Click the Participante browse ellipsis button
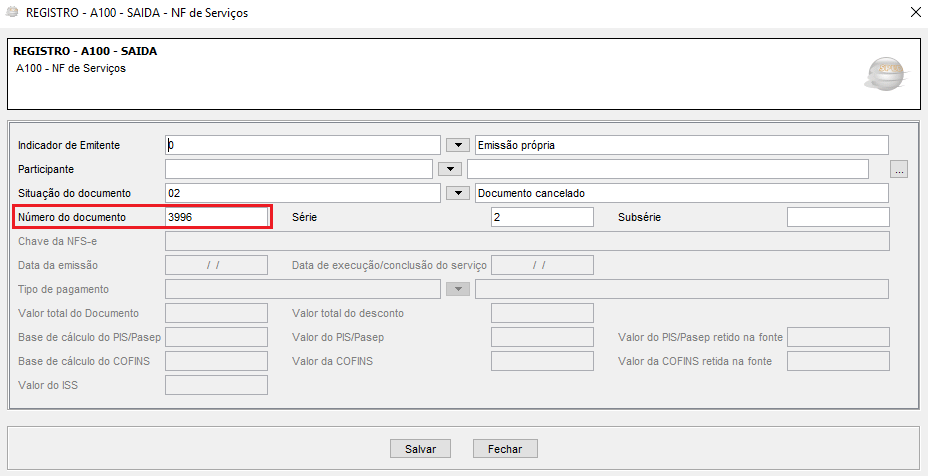The height and width of the screenshot is (476, 928). [899, 169]
